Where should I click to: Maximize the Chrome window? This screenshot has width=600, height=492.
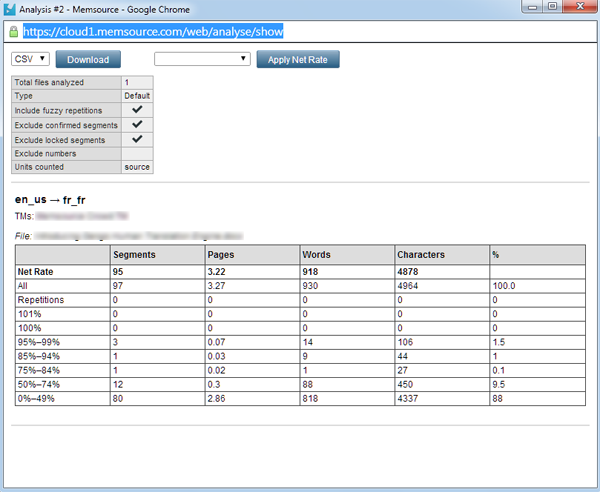(552, 6)
